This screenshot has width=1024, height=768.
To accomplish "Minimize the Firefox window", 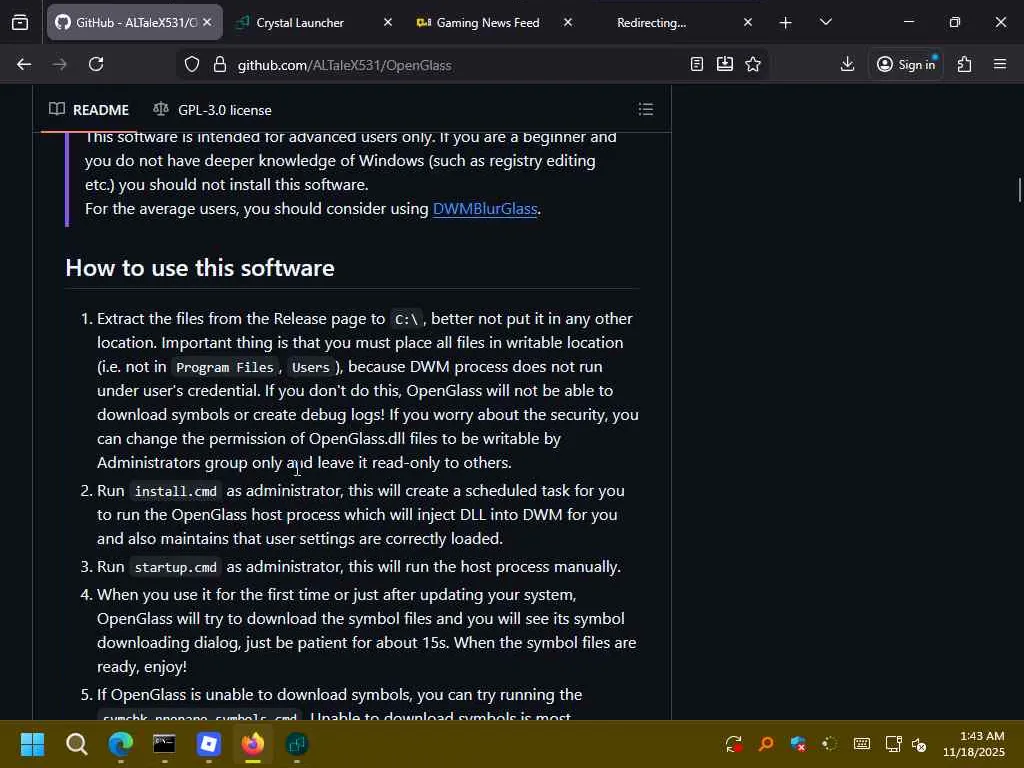I will click(908, 22).
